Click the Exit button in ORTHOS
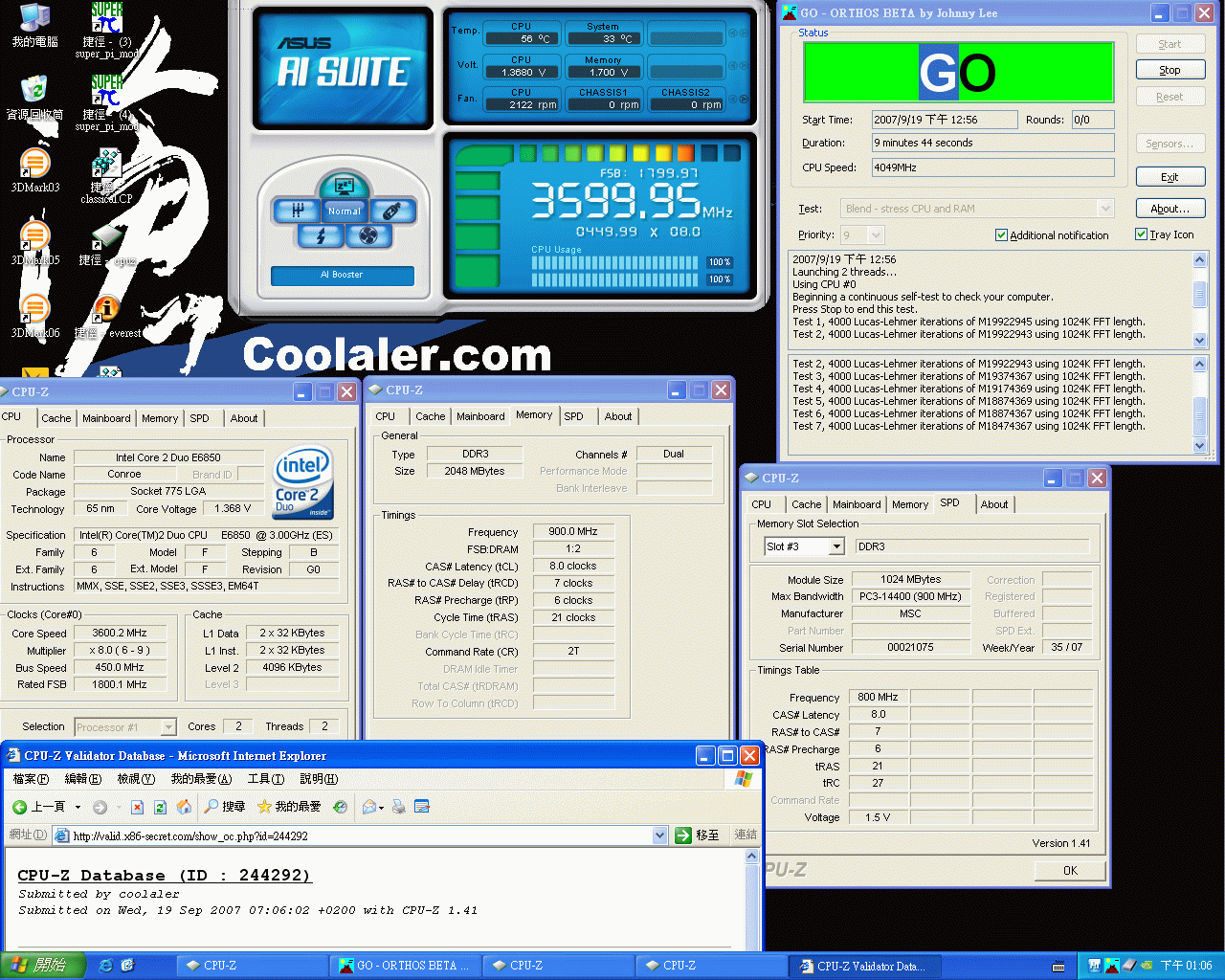Screen dimensions: 1225x980 (1169, 177)
